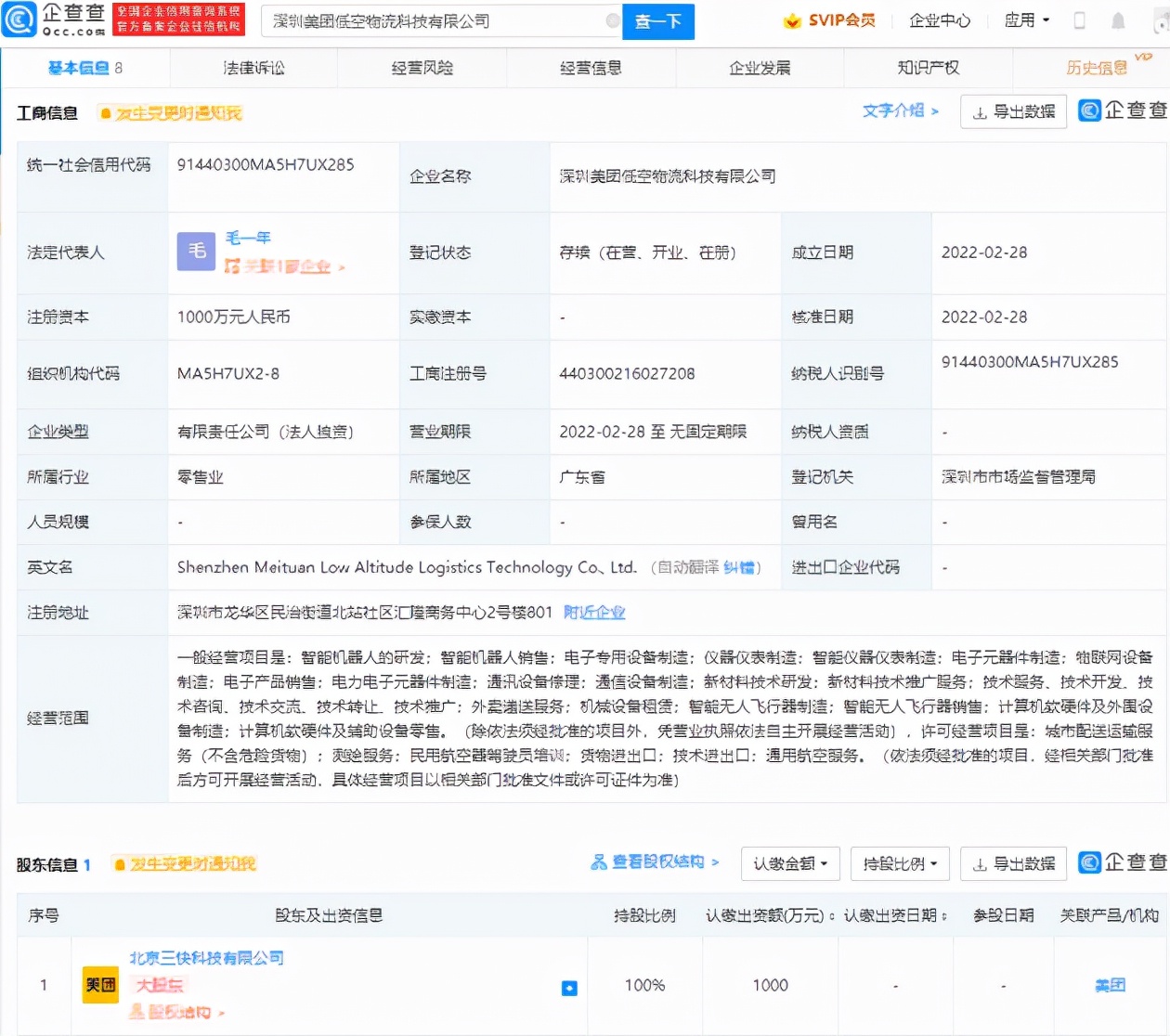Viewport: 1170px width, 1036px height.
Task: Click the 毛 avatar icon next to 法定代表人
Action: (196, 252)
